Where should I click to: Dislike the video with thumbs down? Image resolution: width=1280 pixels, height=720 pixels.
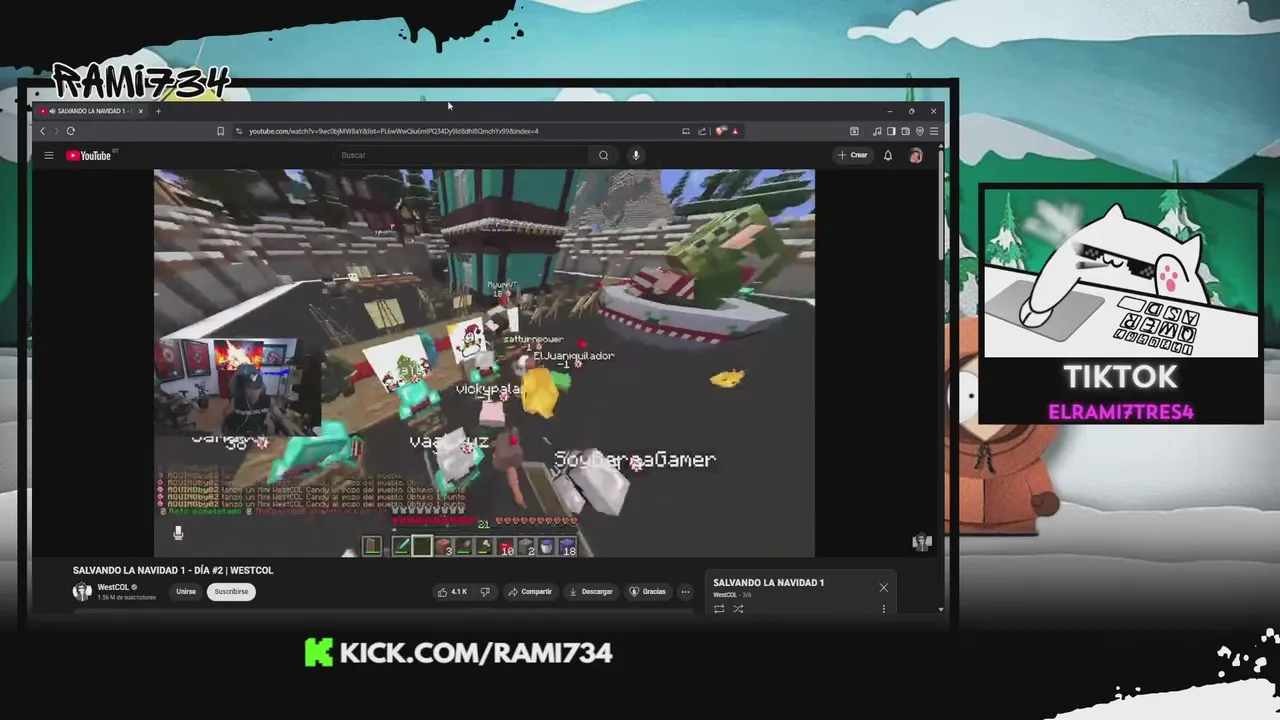[485, 592]
